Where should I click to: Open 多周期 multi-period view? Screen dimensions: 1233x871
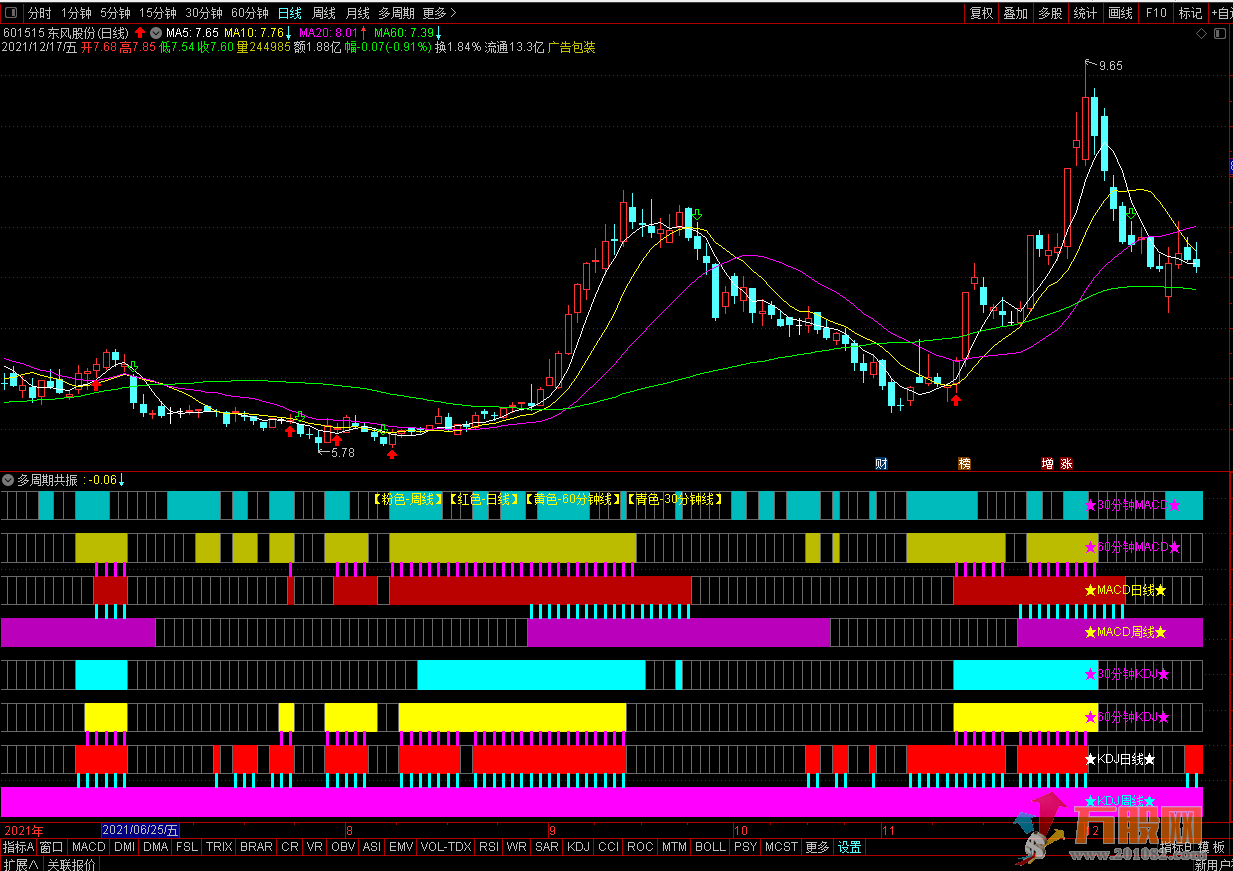[x=396, y=13]
